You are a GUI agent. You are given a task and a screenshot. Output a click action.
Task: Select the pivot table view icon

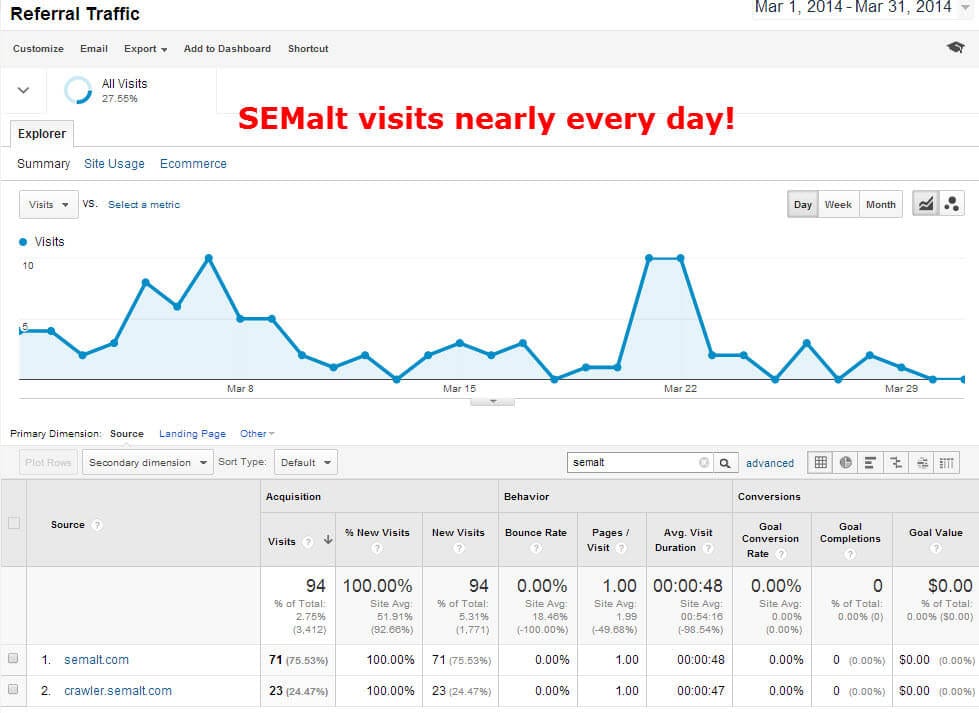(947, 463)
